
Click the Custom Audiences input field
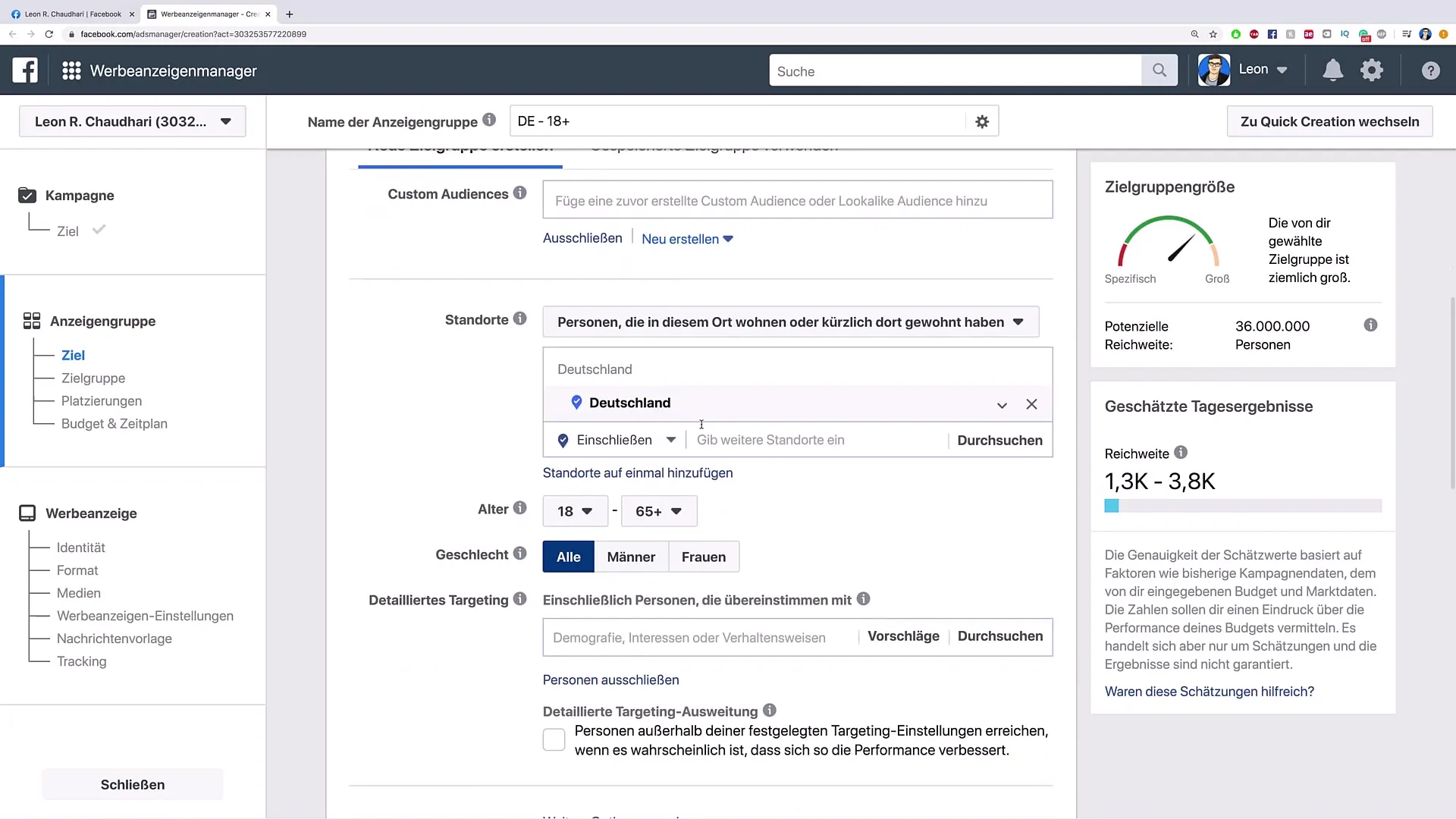click(x=798, y=199)
